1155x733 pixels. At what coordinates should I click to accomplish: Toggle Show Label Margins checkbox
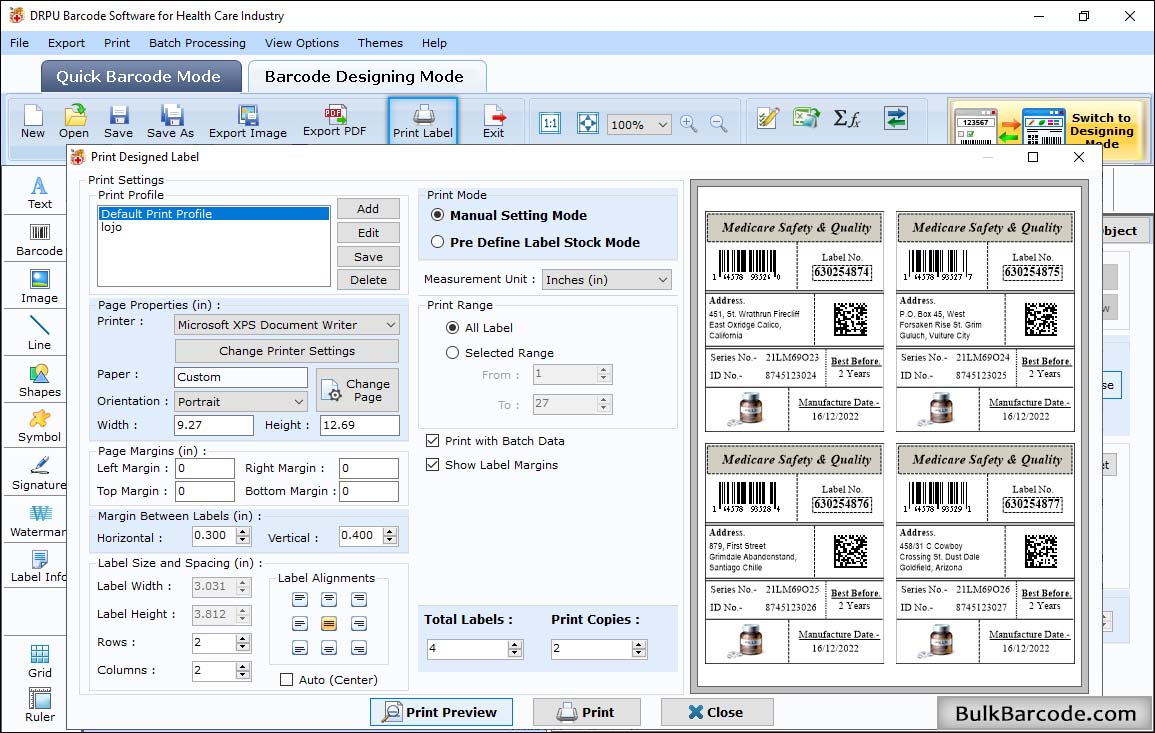click(432, 465)
